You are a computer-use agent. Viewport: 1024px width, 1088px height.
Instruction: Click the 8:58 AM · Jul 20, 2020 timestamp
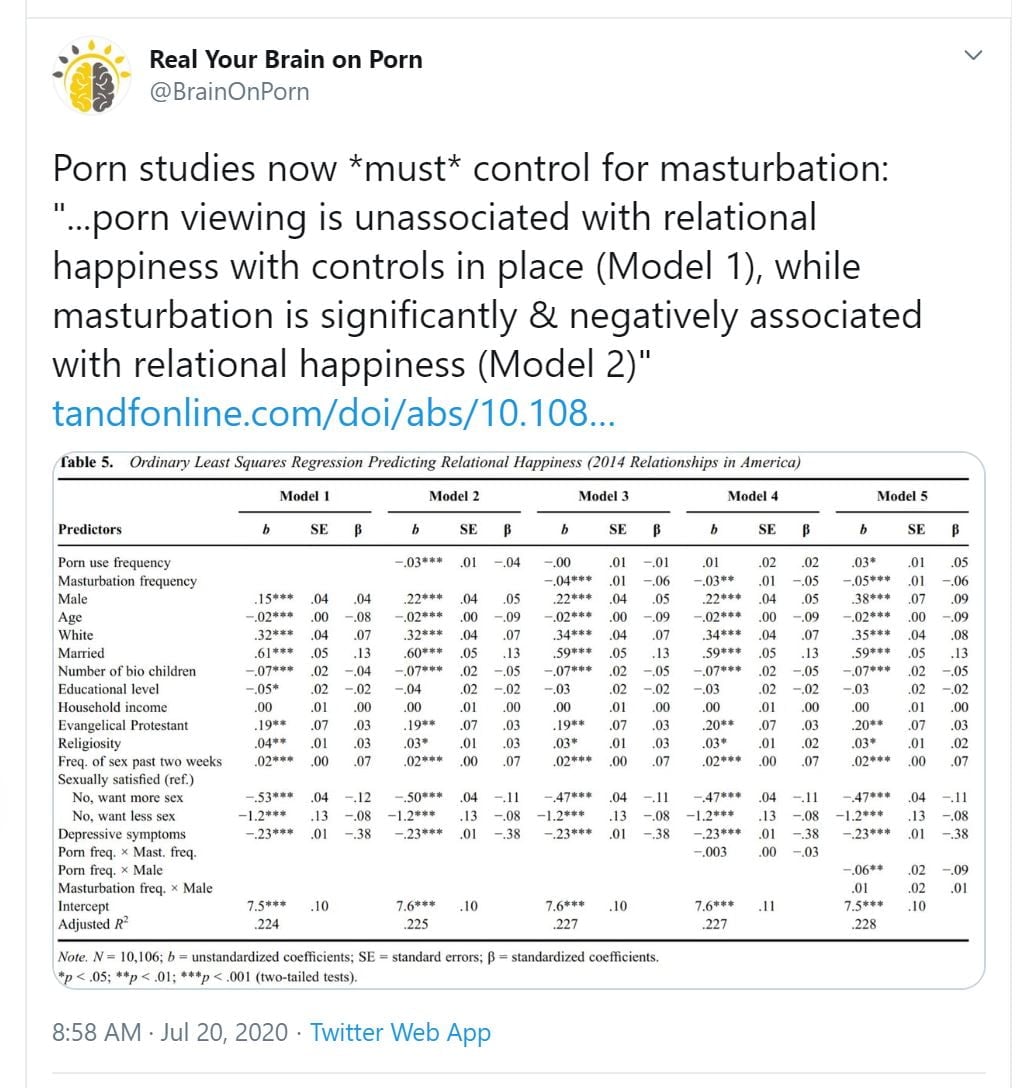(x=169, y=1032)
